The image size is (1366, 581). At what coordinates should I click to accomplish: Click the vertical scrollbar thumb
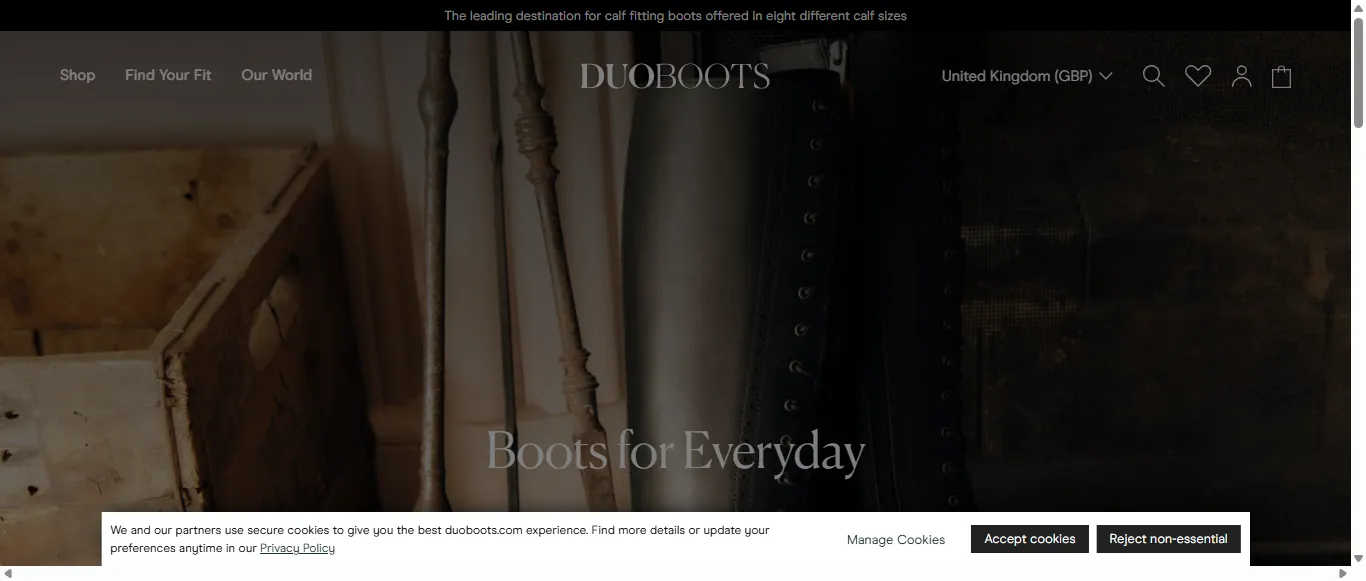coord(1359,75)
